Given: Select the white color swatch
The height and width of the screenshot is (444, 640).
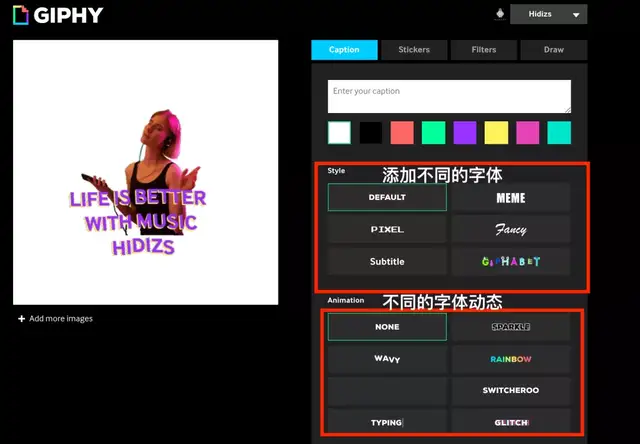Looking at the screenshot, I should (x=339, y=133).
